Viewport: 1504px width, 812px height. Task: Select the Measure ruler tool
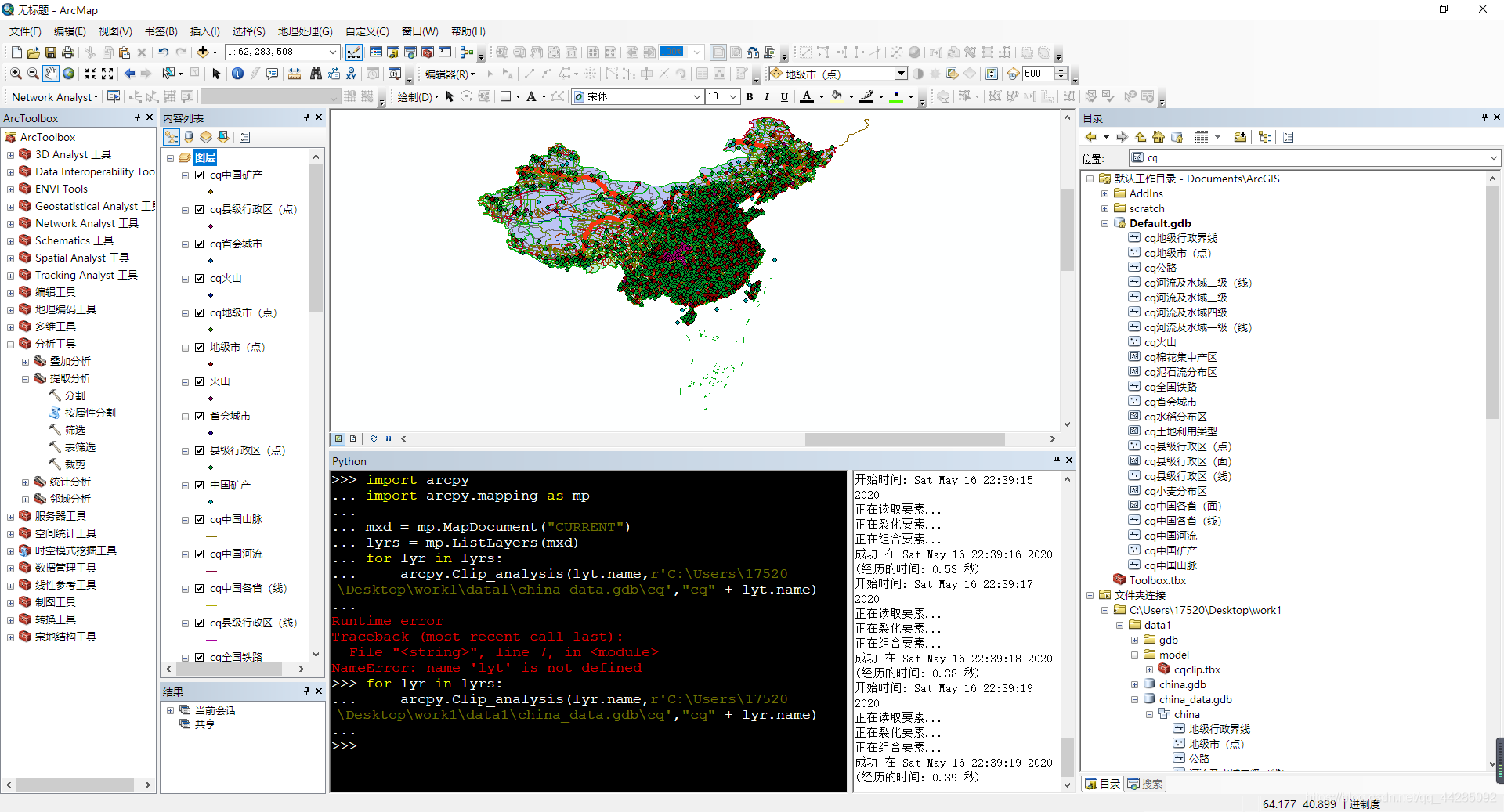[295, 74]
